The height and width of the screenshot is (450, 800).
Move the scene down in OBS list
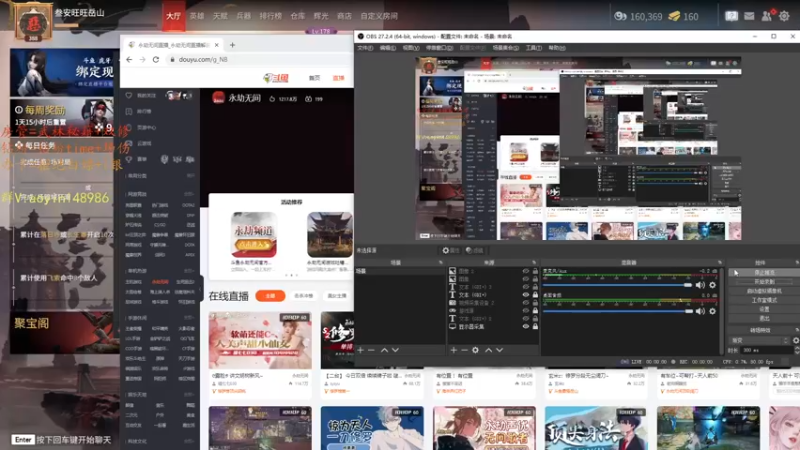pos(395,350)
